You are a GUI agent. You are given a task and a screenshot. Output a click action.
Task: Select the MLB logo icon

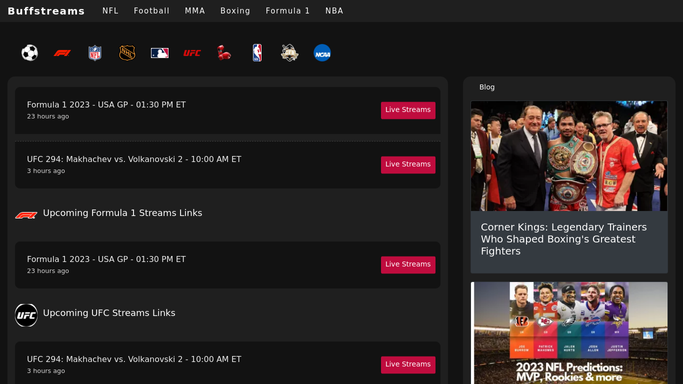tap(160, 53)
